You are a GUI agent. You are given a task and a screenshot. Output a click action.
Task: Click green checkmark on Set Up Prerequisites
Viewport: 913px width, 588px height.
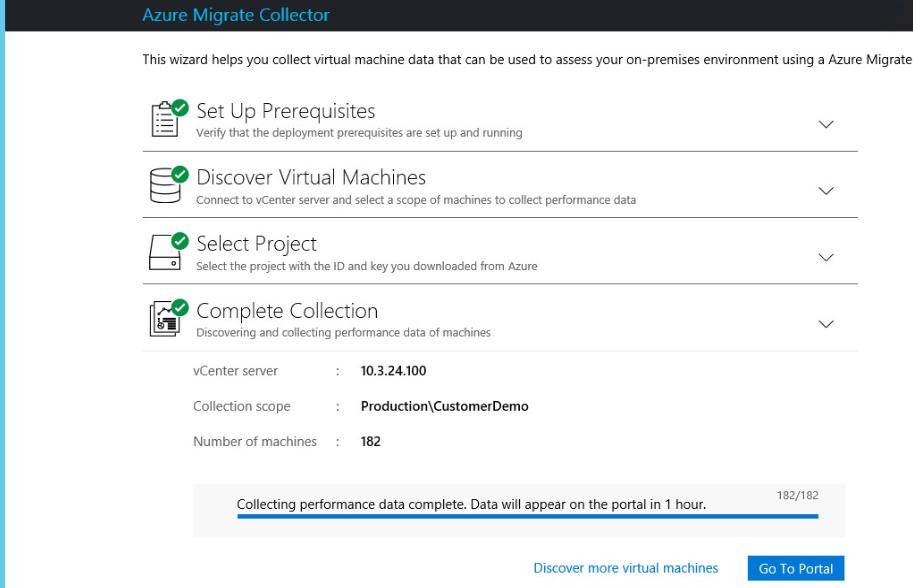pyautogui.click(x=180, y=107)
